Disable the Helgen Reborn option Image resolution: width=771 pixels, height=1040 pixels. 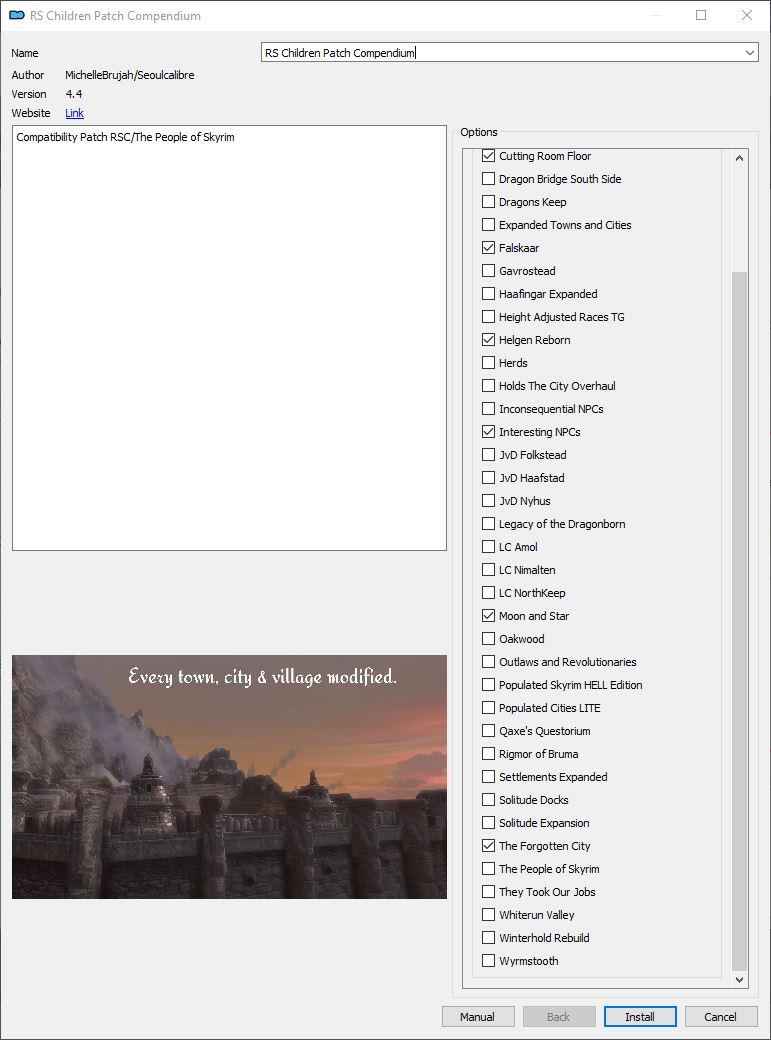coord(488,340)
